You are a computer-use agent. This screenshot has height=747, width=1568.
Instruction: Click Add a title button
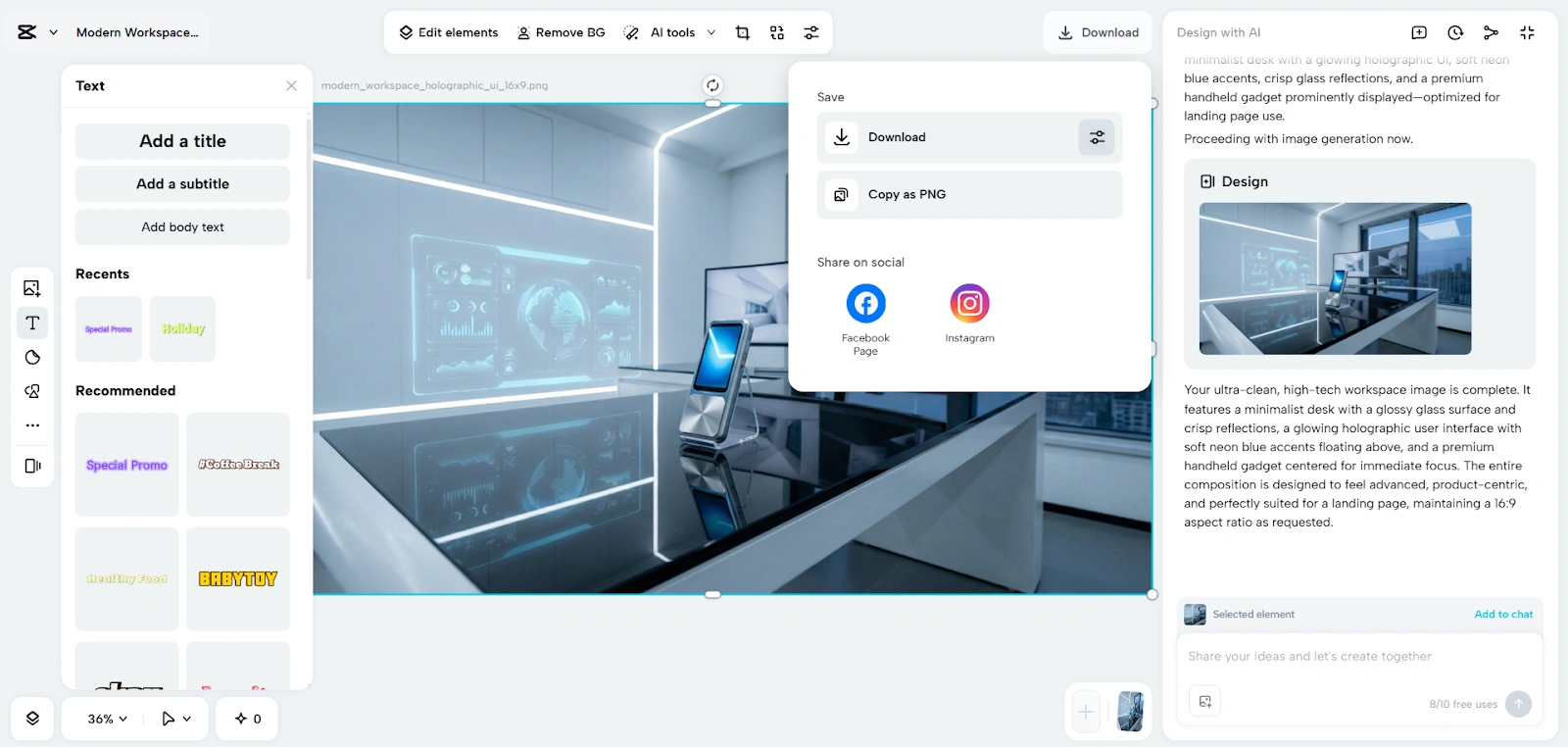pyautogui.click(x=182, y=141)
